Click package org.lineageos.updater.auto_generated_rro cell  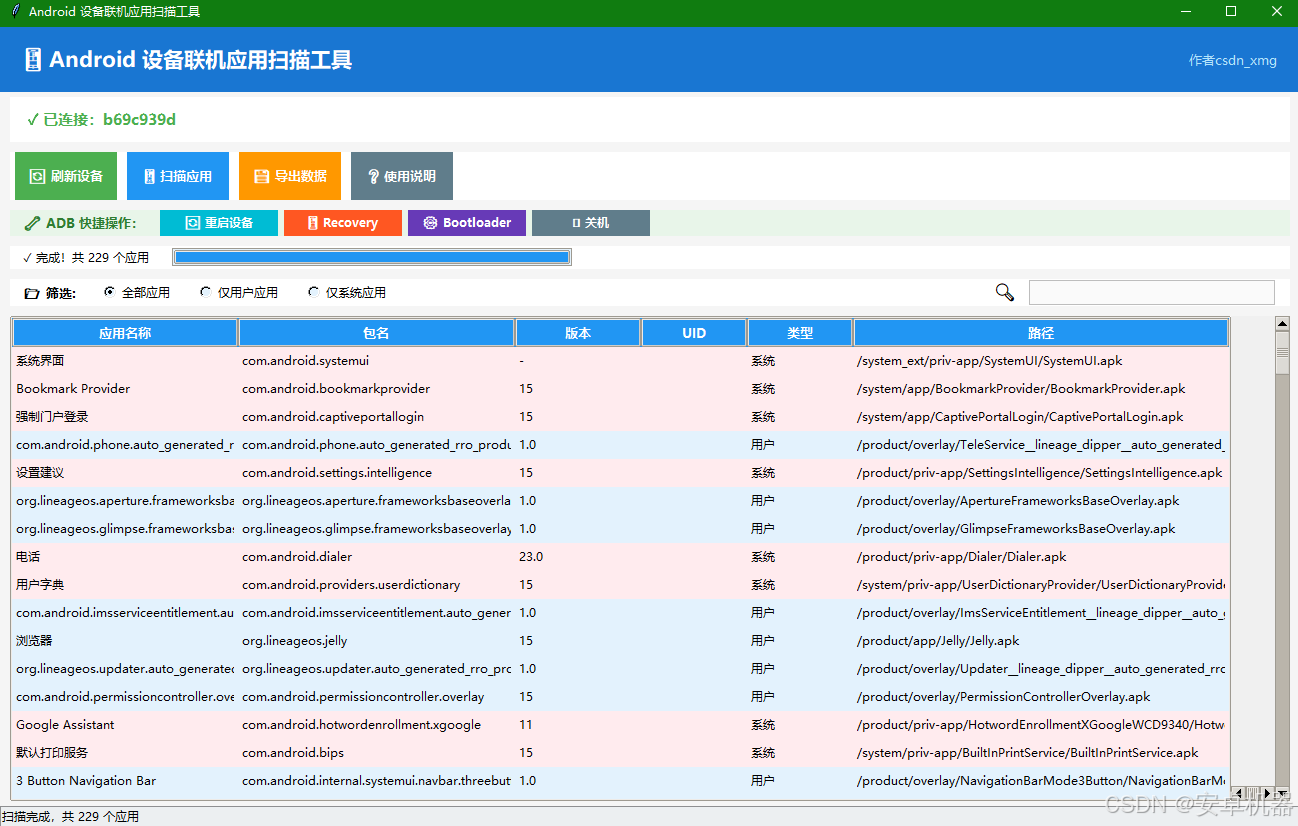(376, 669)
